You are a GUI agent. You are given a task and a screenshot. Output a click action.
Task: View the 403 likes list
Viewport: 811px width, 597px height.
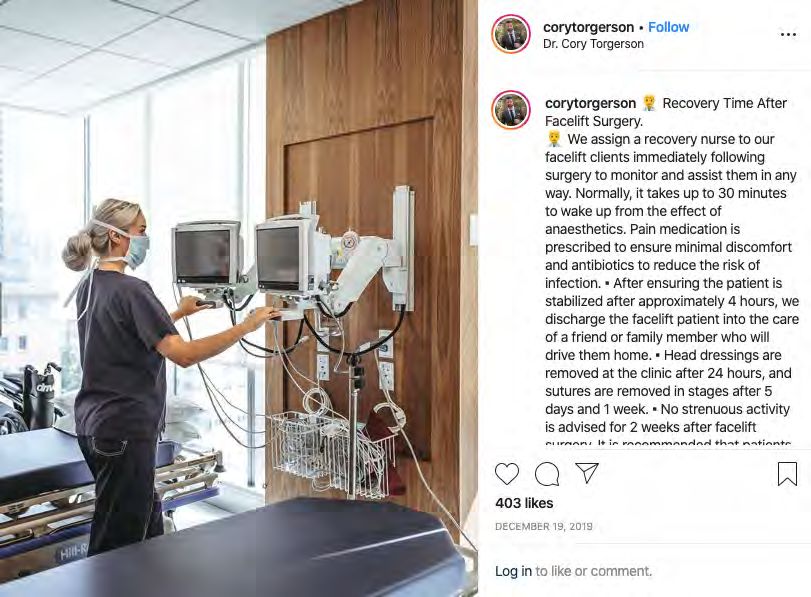tap(524, 503)
